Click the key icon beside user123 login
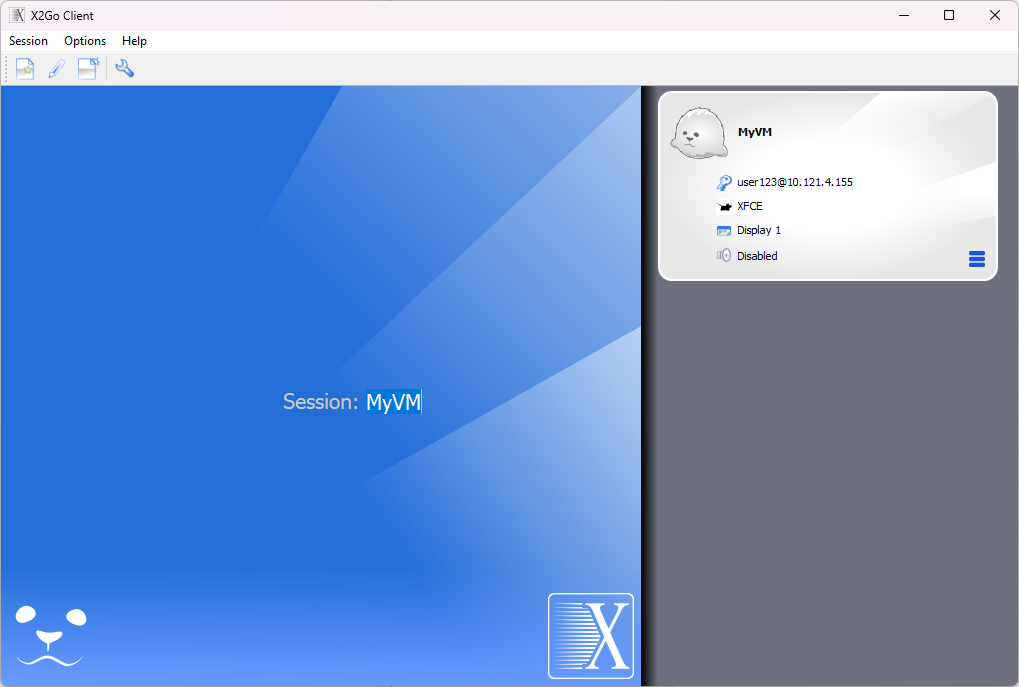1019x687 pixels. tap(724, 183)
